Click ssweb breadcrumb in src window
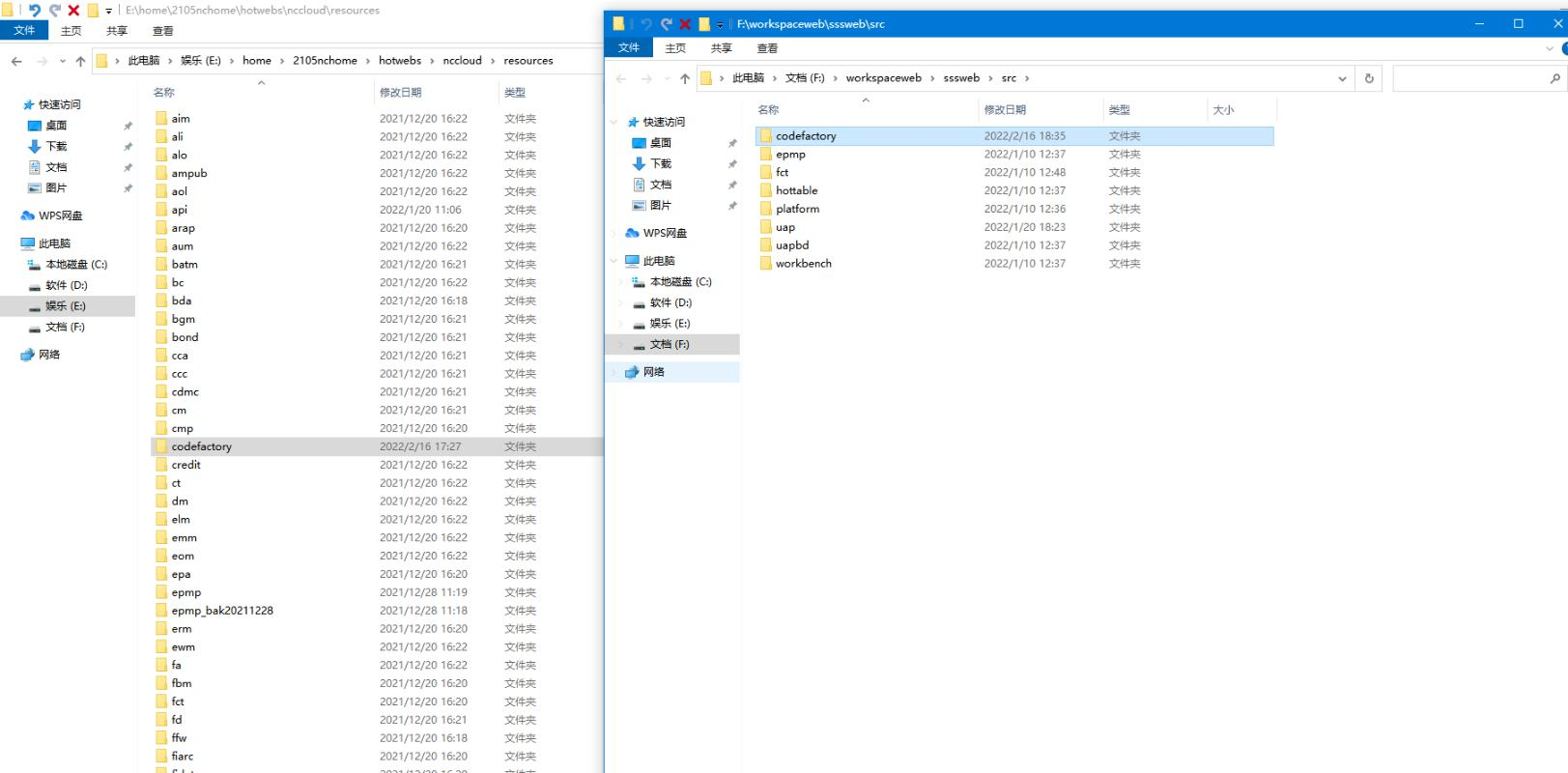The image size is (1568, 773). (x=961, y=78)
